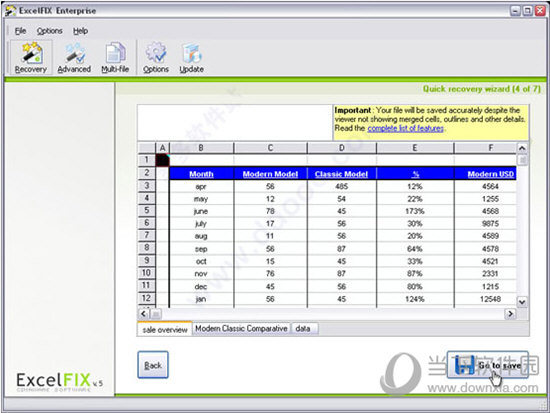Click the horizontal scrollbar right arrow
Viewport: 550px width, 413px height.
[x=510, y=313]
